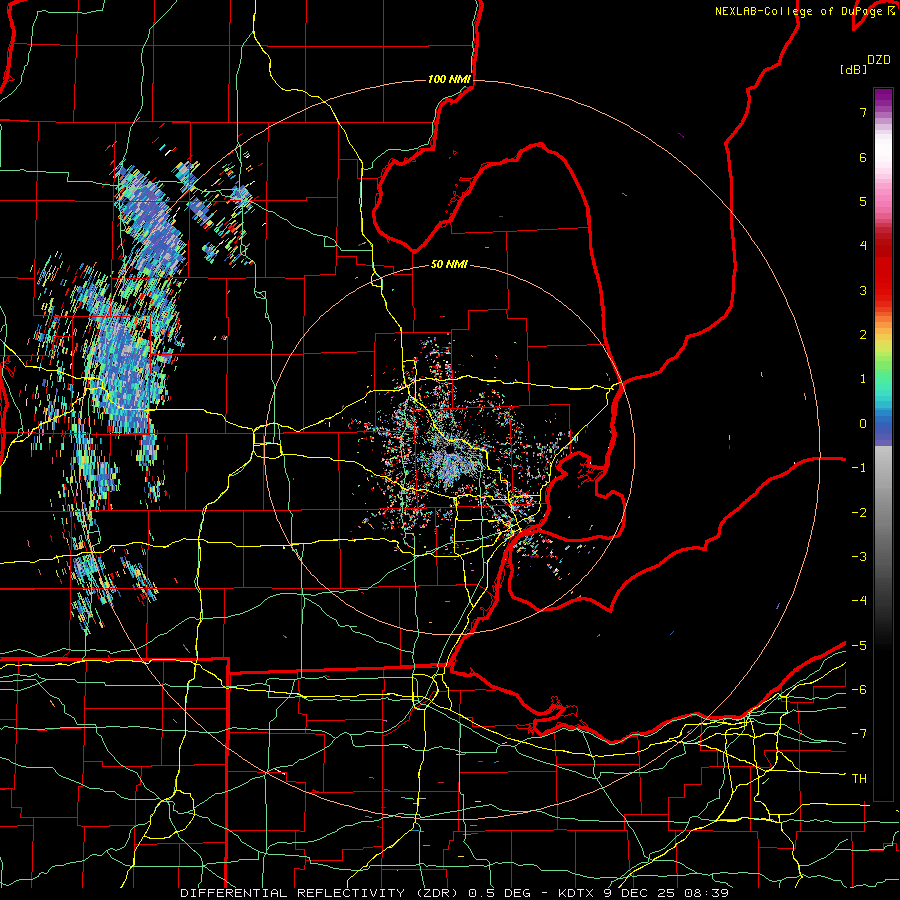Click the -5 value on the dB scale
The height and width of the screenshot is (900, 900).
pos(859,646)
